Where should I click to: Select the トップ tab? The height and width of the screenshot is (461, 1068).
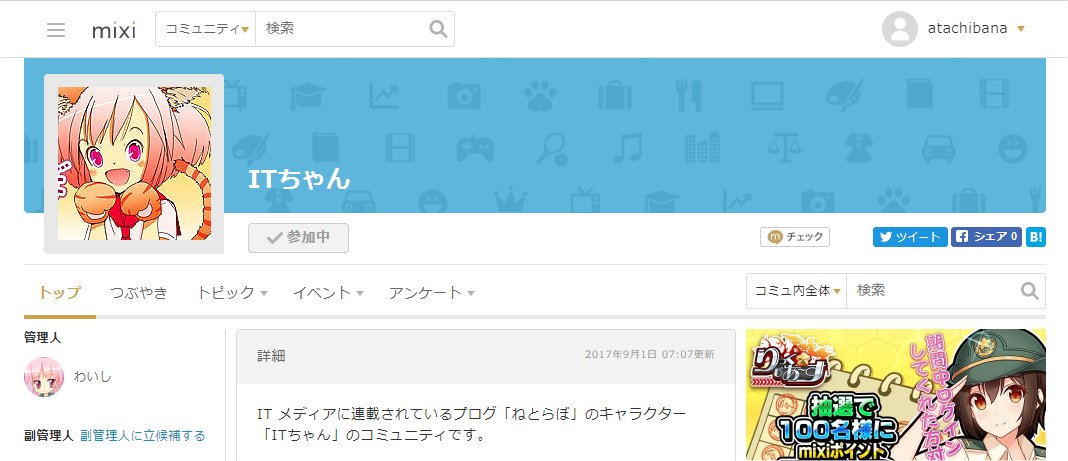[59, 293]
